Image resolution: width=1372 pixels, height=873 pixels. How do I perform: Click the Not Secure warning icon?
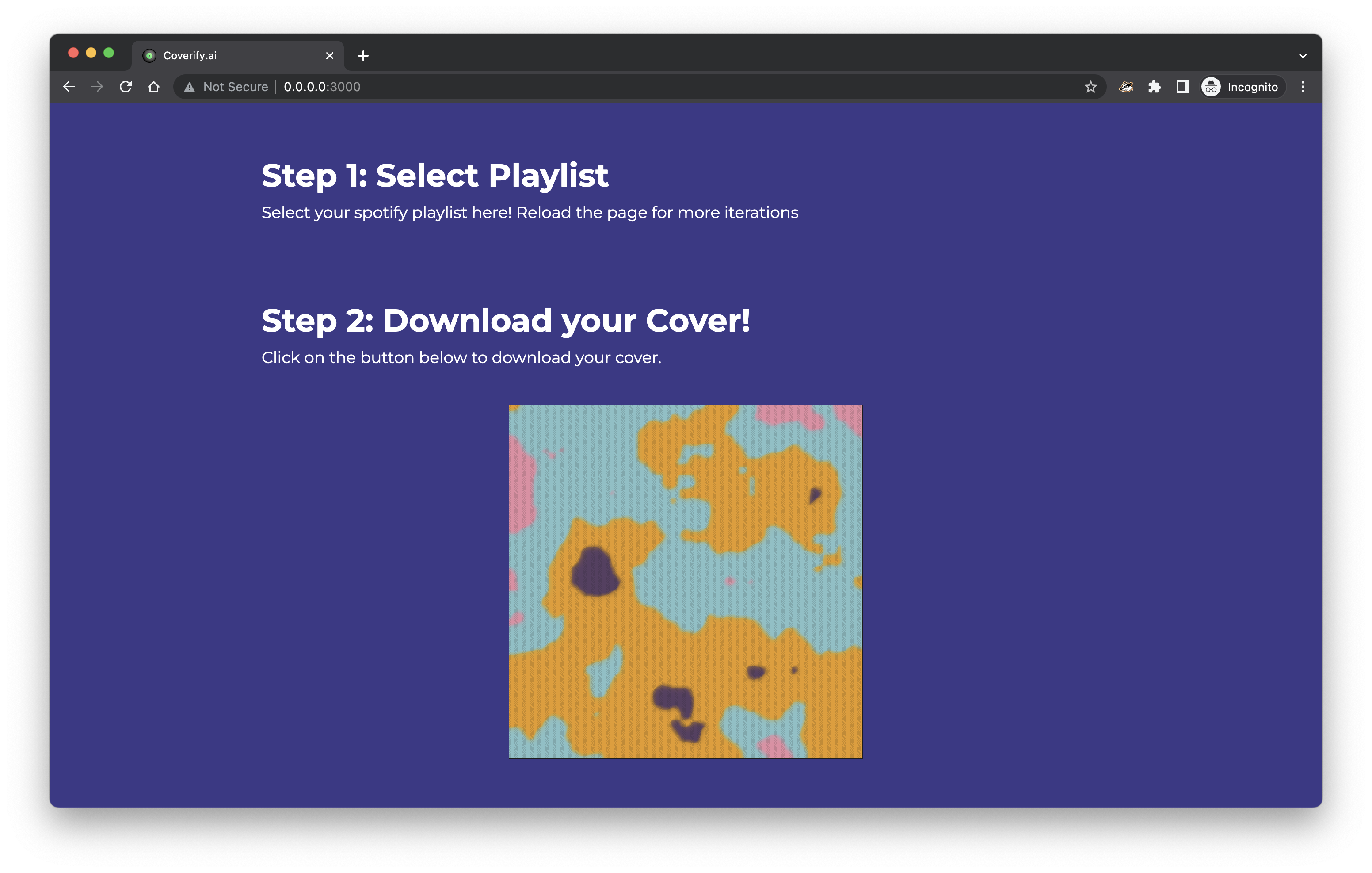pyautogui.click(x=190, y=87)
